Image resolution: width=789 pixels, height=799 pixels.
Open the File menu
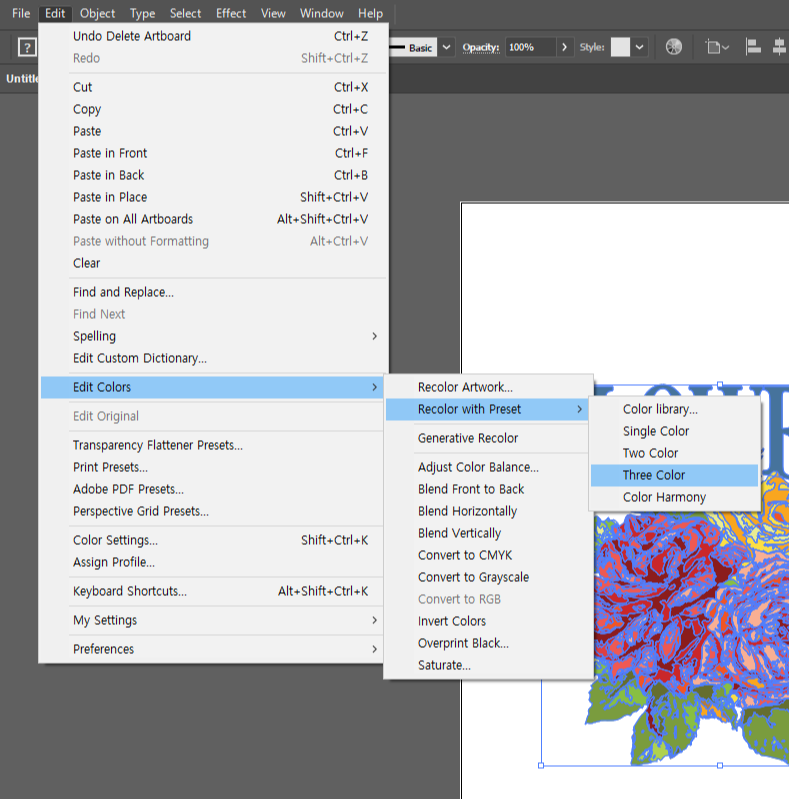(21, 13)
